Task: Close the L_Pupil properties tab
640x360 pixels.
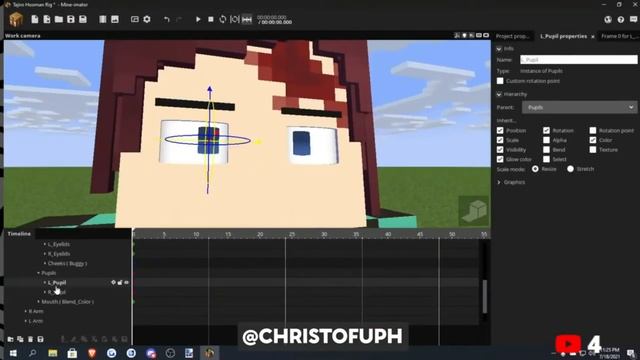Action: point(593,37)
